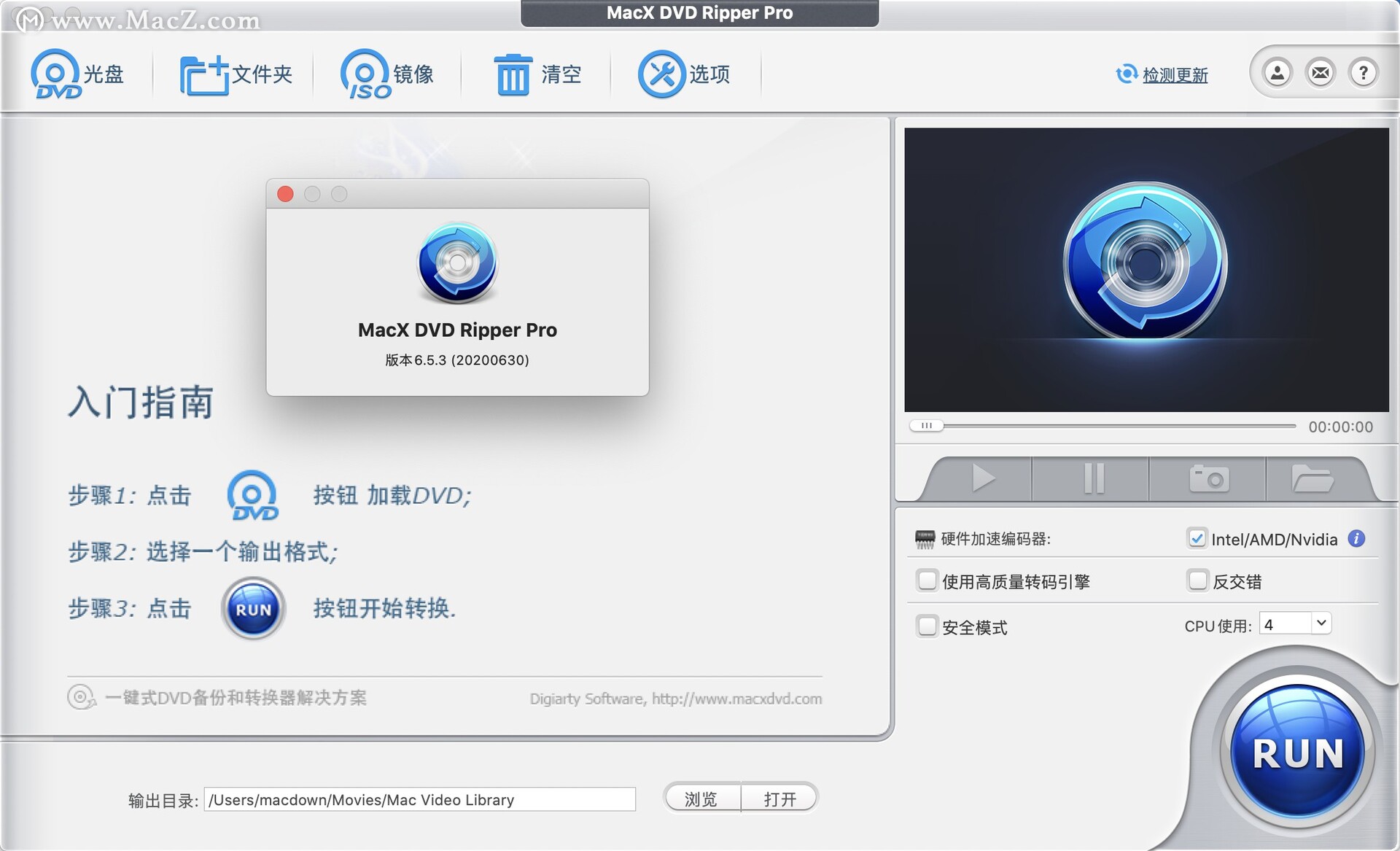Click the hardware encoder chip icon
Image resolution: width=1400 pixels, height=851 pixels.
tap(925, 539)
